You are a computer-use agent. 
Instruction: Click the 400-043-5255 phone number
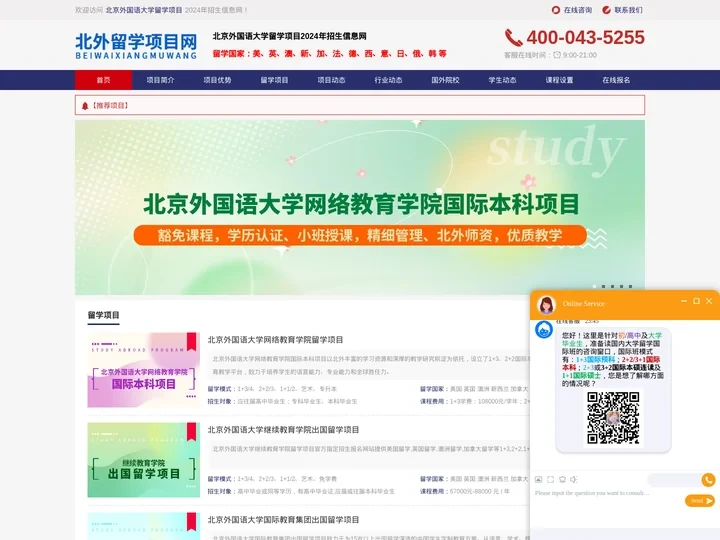pos(585,38)
